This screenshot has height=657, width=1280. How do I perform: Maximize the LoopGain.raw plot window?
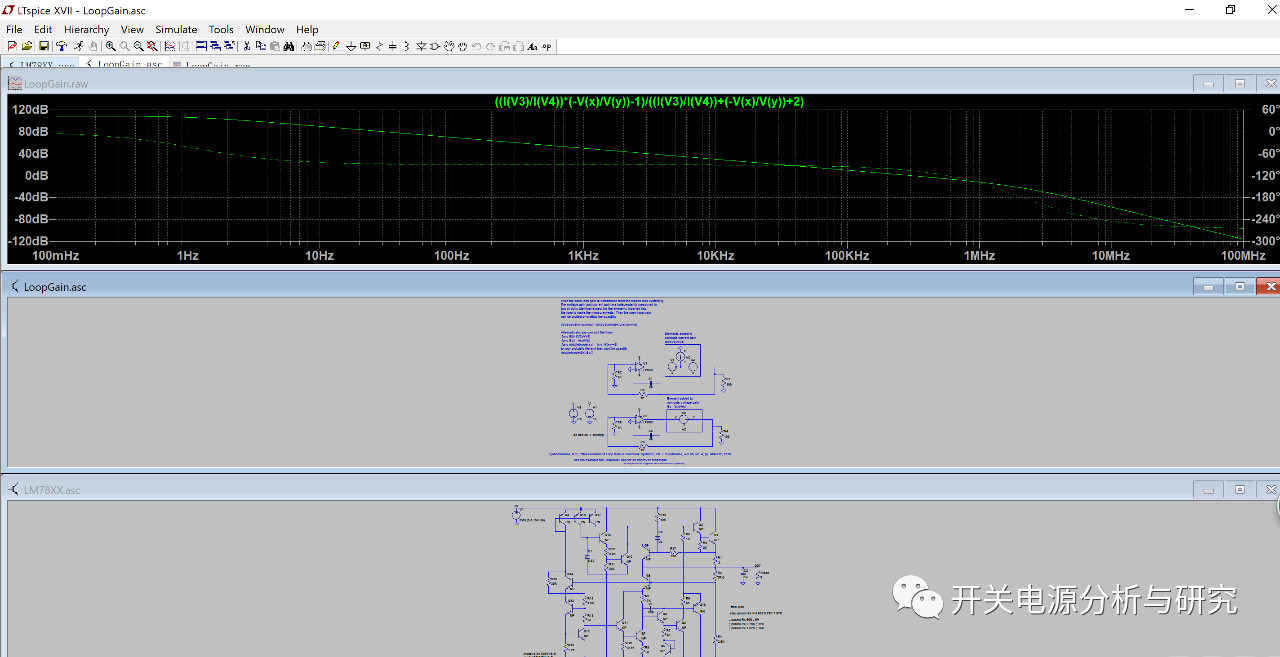pyautogui.click(x=1240, y=84)
